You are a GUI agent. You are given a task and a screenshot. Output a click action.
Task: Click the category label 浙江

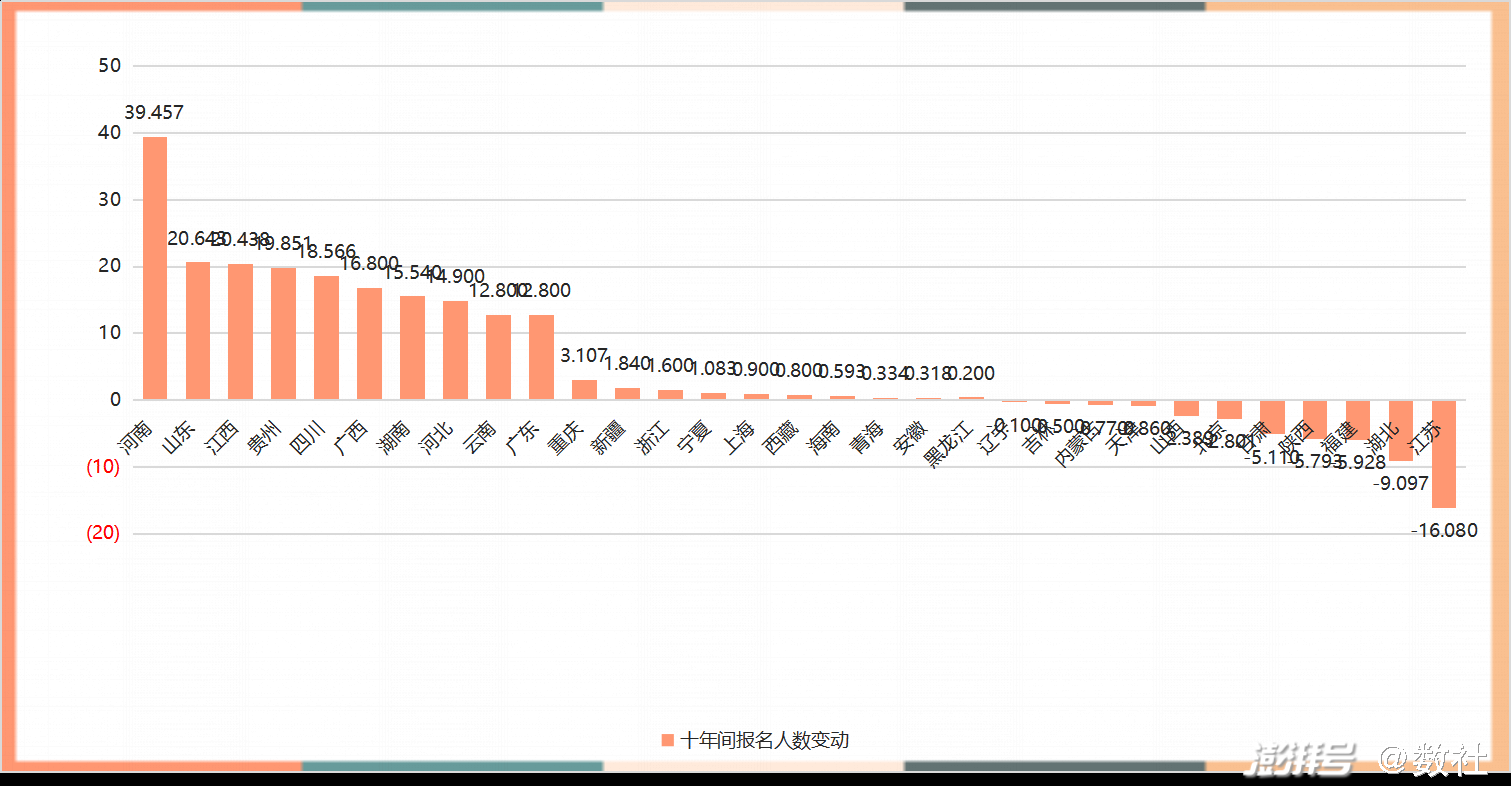pos(650,439)
